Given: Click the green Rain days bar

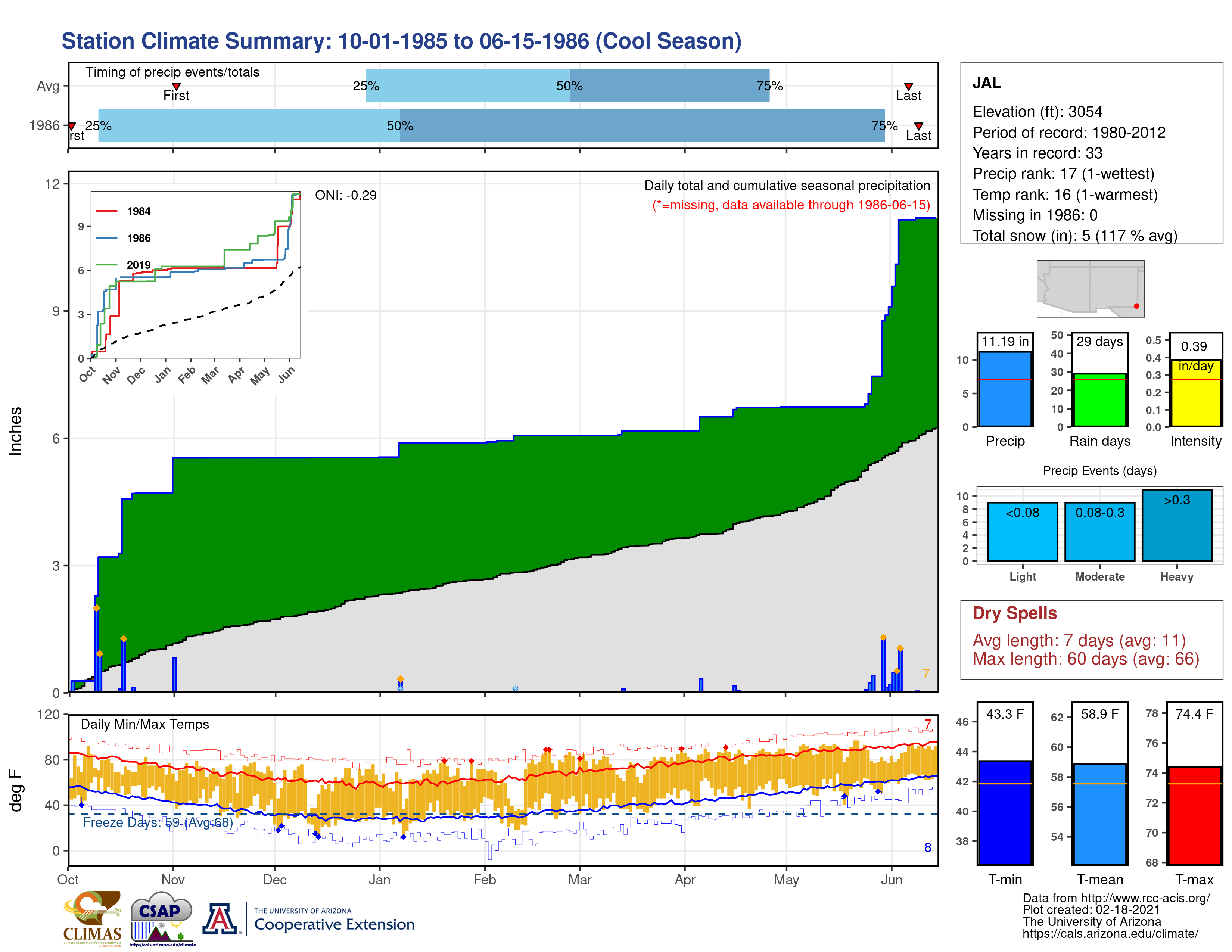Looking at the screenshot, I should coord(1099,400).
